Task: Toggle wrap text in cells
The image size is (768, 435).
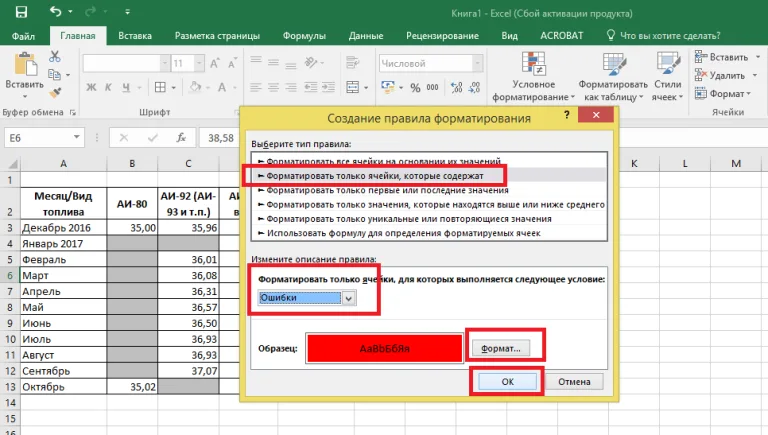Action: [353, 62]
